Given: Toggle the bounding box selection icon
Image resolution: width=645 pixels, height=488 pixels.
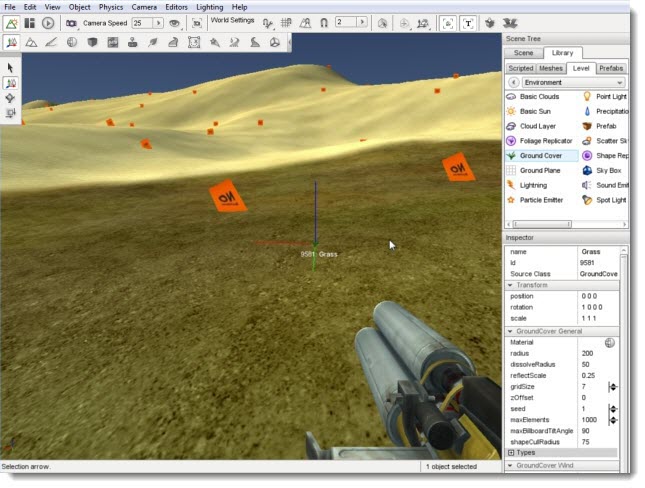Looking at the screenshot, I should pos(382,23).
